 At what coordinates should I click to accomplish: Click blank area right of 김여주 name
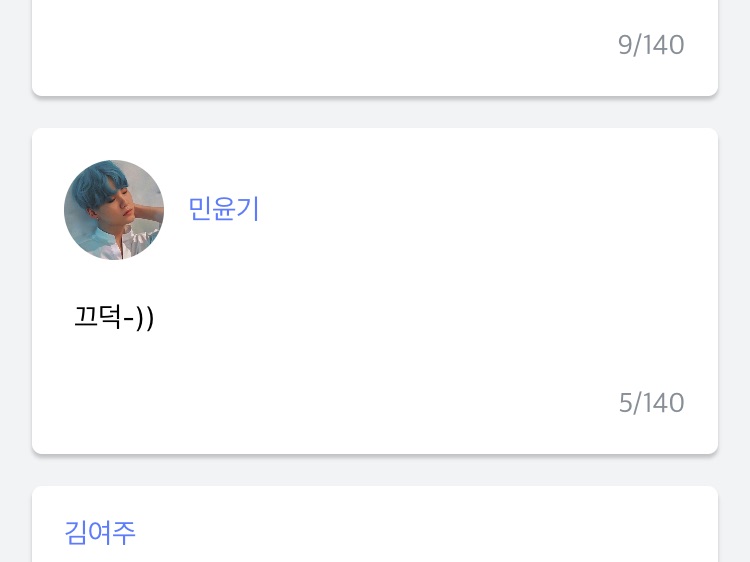tap(420, 532)
